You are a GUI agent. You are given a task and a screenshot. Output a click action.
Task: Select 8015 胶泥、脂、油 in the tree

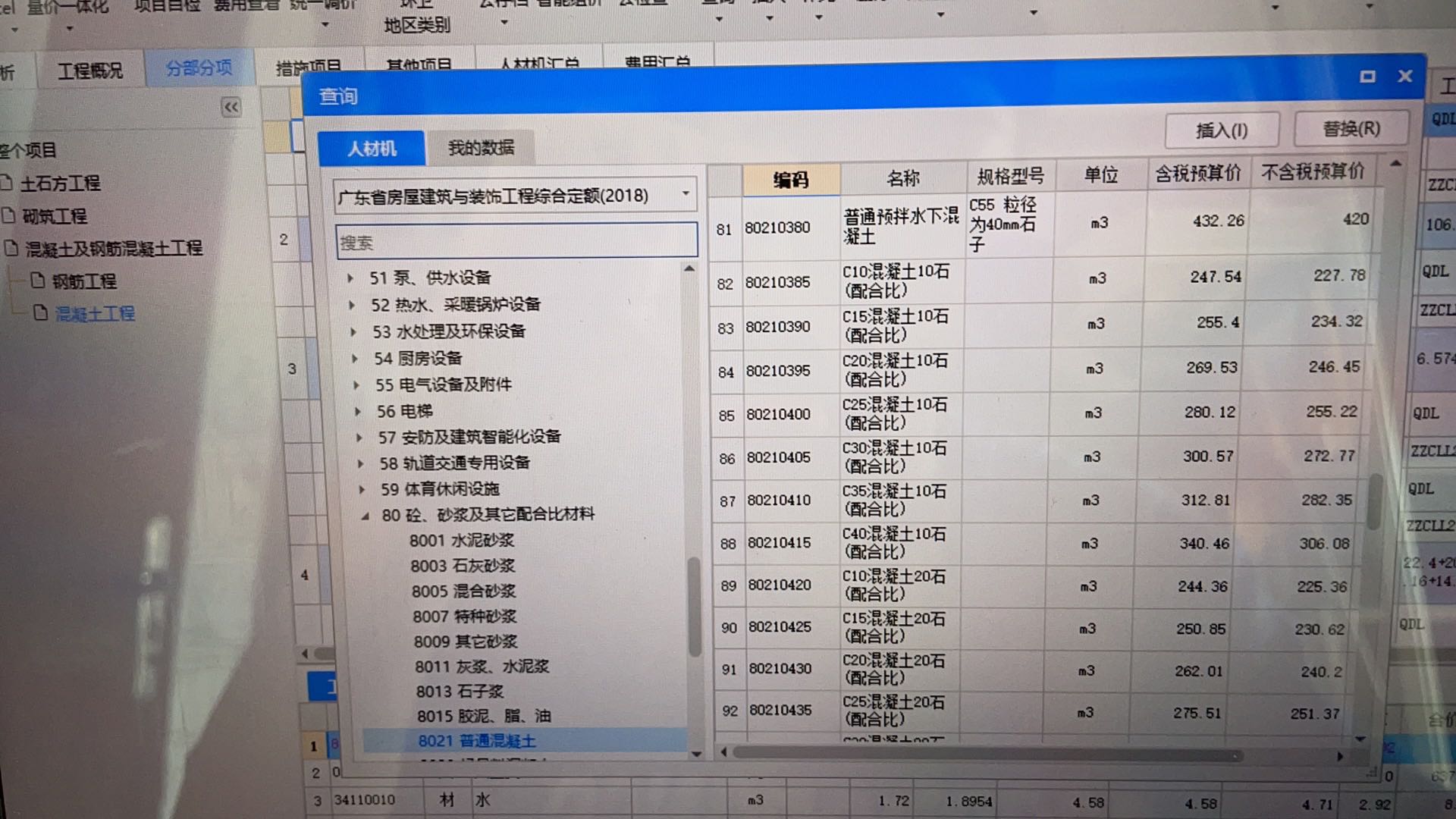click(484, 716)
